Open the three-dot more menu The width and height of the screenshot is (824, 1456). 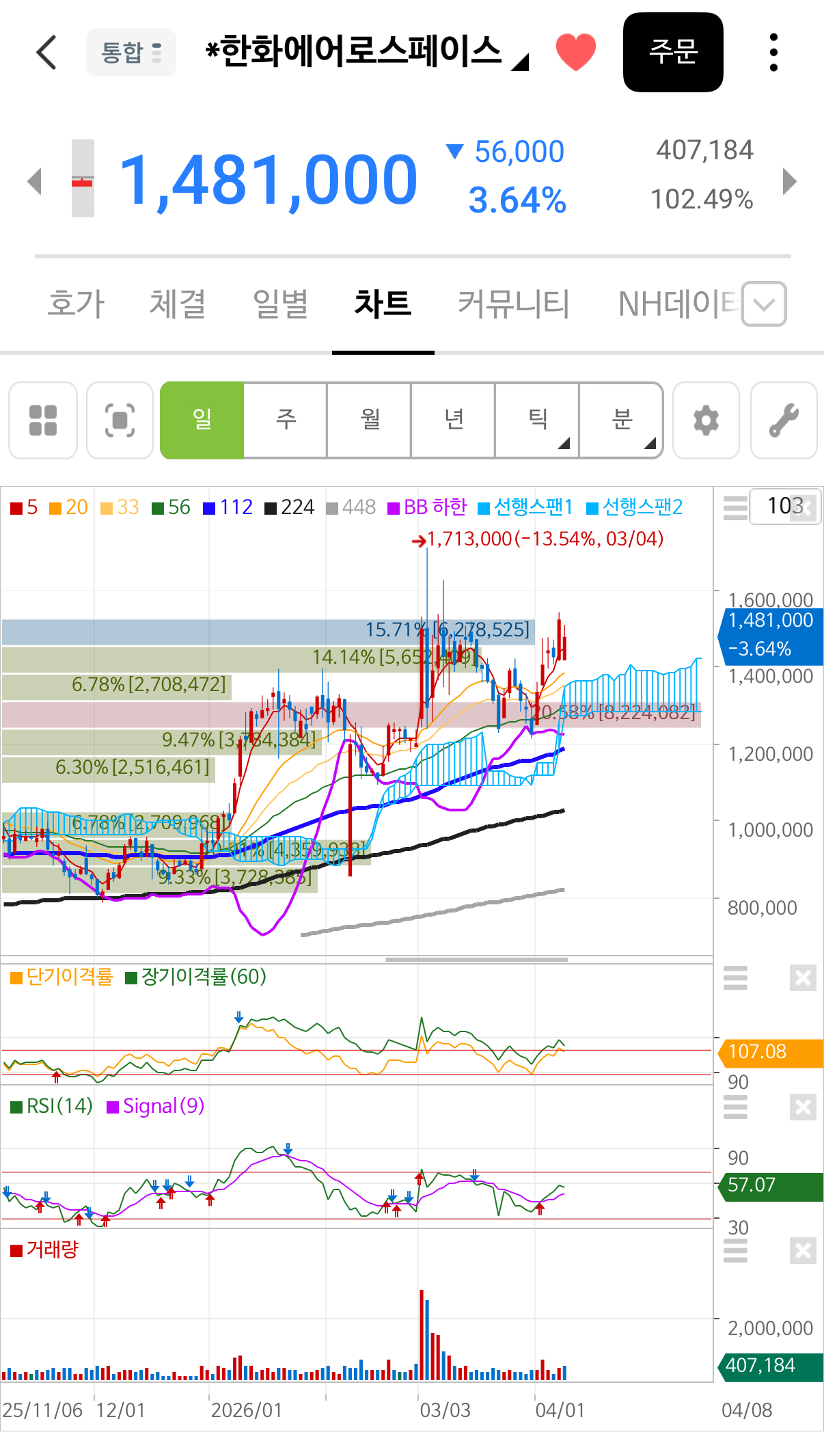click(x=773, y=53)
